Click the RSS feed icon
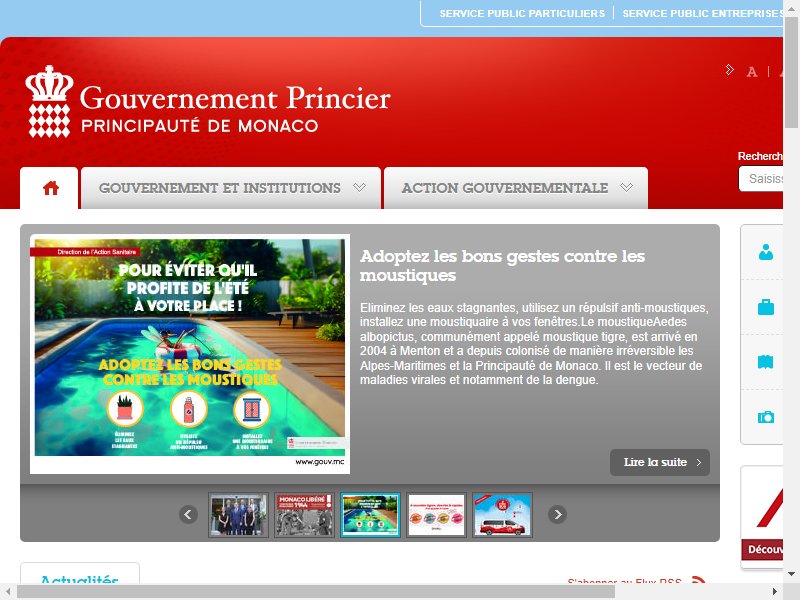The image size is (800, 600). pos(698,580)
